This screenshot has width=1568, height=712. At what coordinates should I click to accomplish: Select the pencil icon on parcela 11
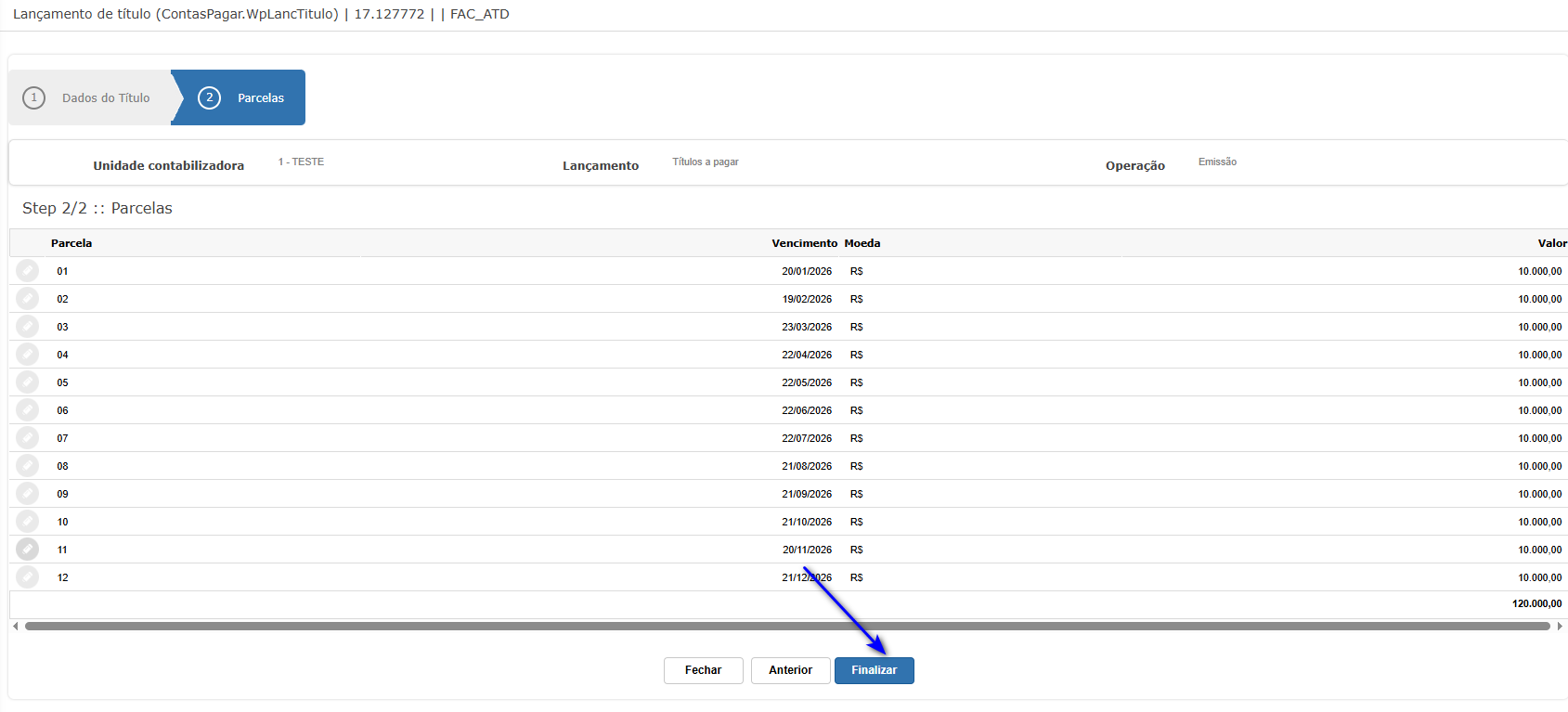28,550
